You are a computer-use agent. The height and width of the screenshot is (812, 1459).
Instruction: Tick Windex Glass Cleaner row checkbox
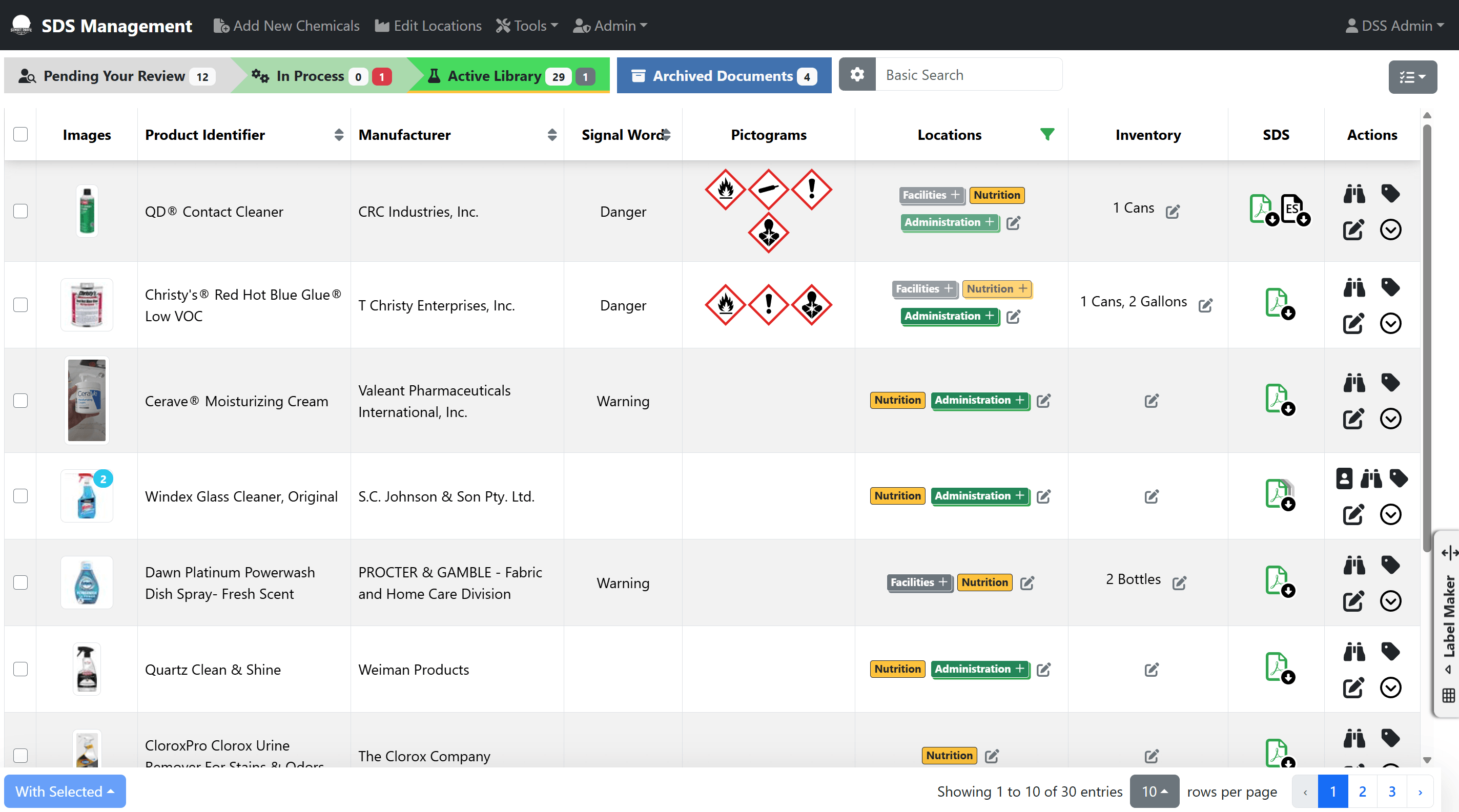tap(20, 496)
